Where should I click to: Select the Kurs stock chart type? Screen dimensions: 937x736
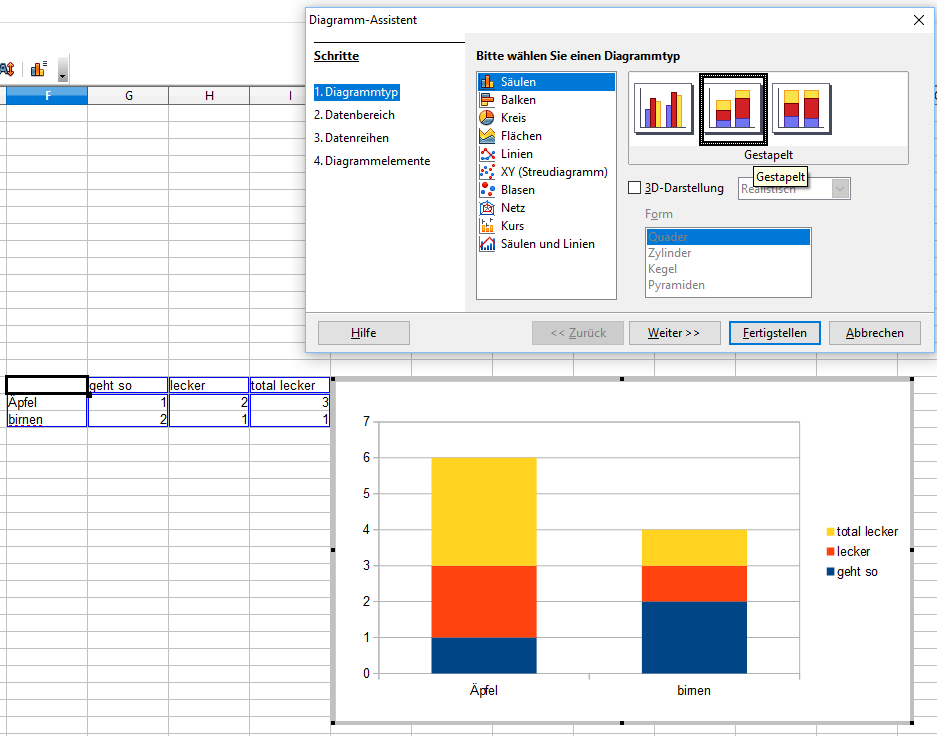pos(546,225)
